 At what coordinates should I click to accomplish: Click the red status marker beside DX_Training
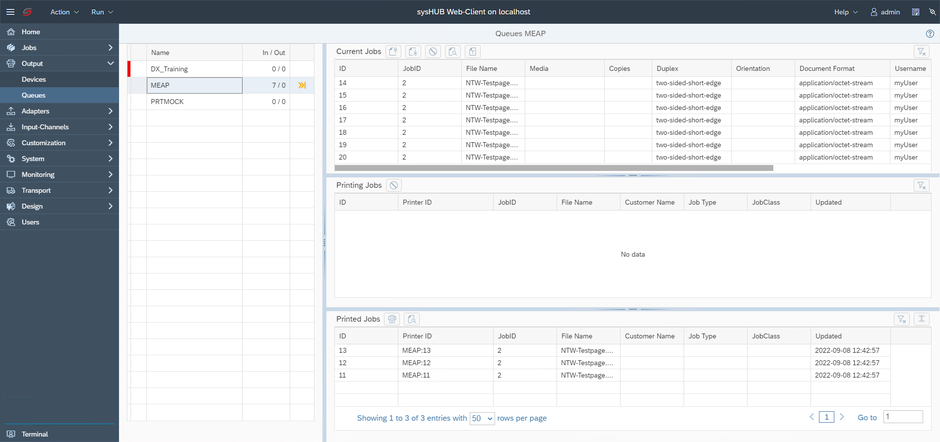(x=129, y=69)
